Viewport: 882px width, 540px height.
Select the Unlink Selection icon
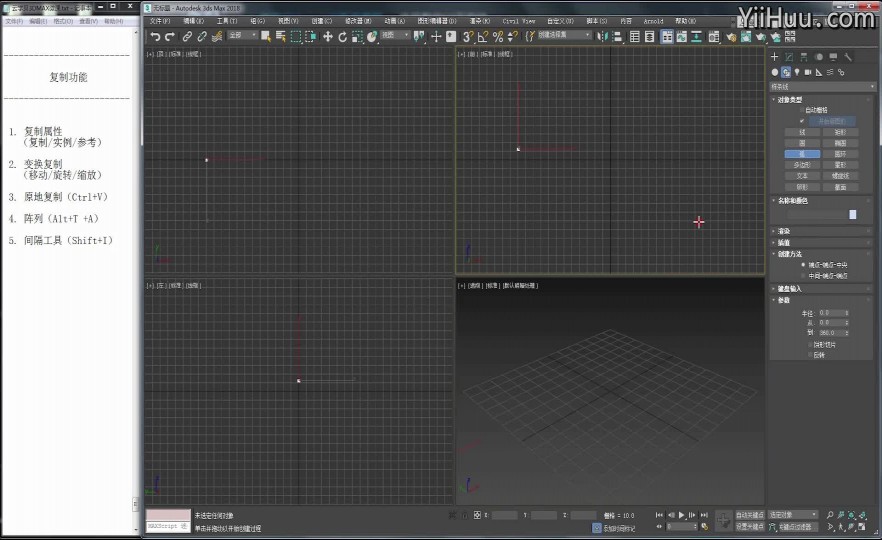pos(201,37)
